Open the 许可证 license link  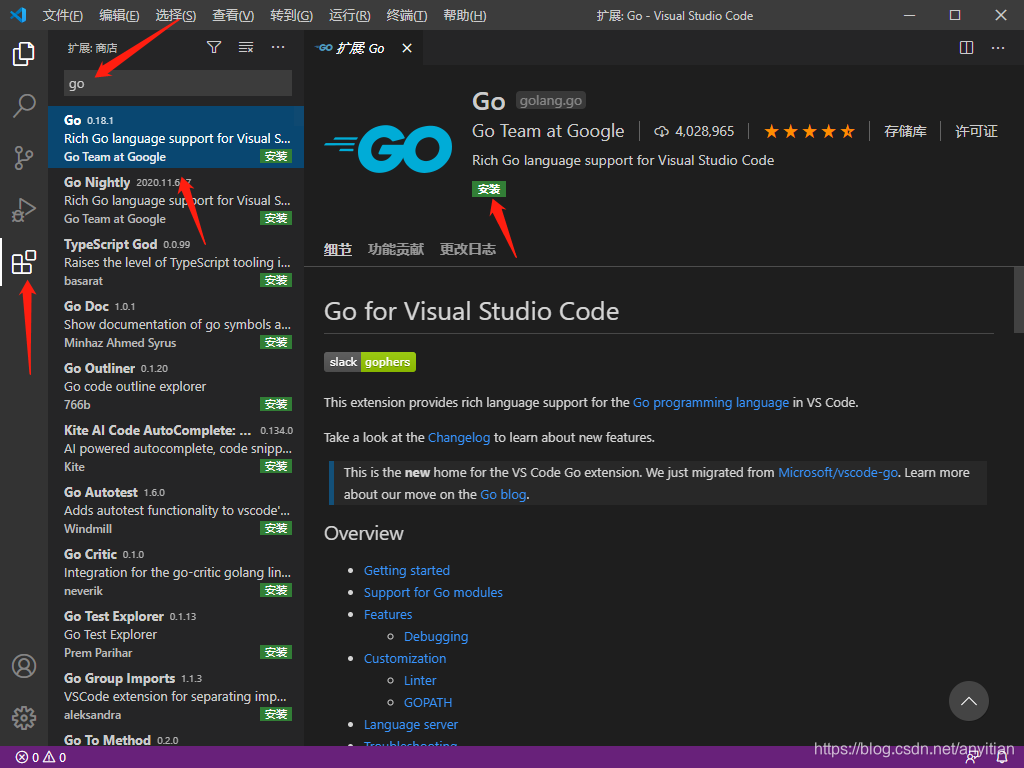(x=976, y=132)
